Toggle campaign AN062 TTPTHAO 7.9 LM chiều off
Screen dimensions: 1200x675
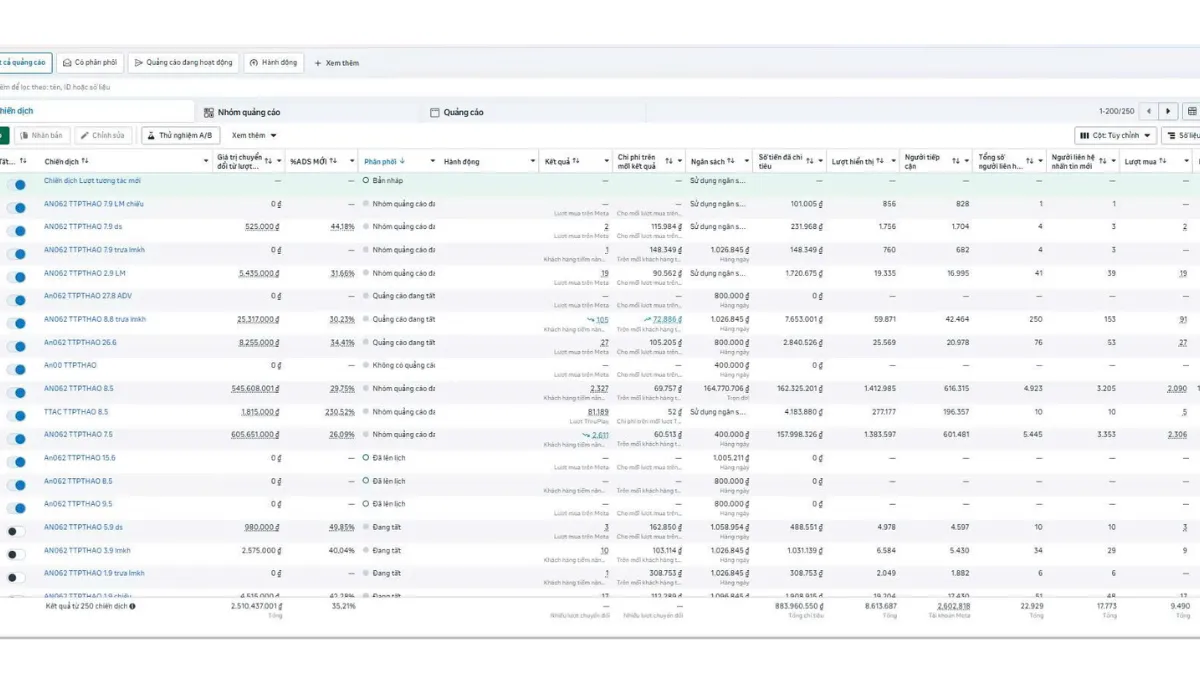[x=16, y=208]
